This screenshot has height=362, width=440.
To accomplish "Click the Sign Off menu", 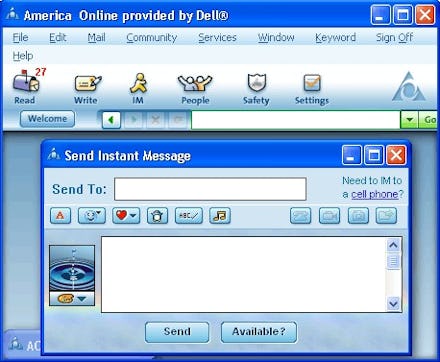I will tap(394, 37).
